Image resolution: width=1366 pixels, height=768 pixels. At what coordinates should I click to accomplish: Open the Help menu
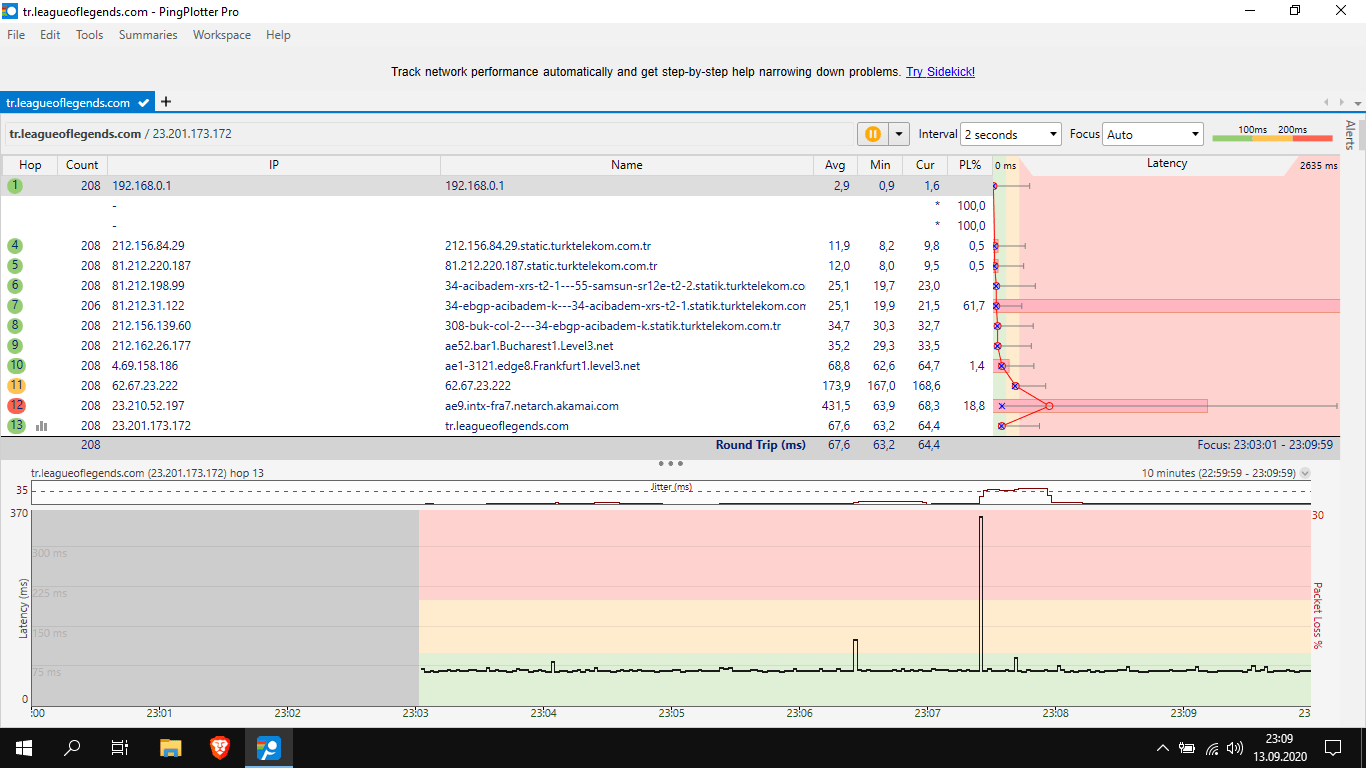pyautogui.click(x=278, y=35)
